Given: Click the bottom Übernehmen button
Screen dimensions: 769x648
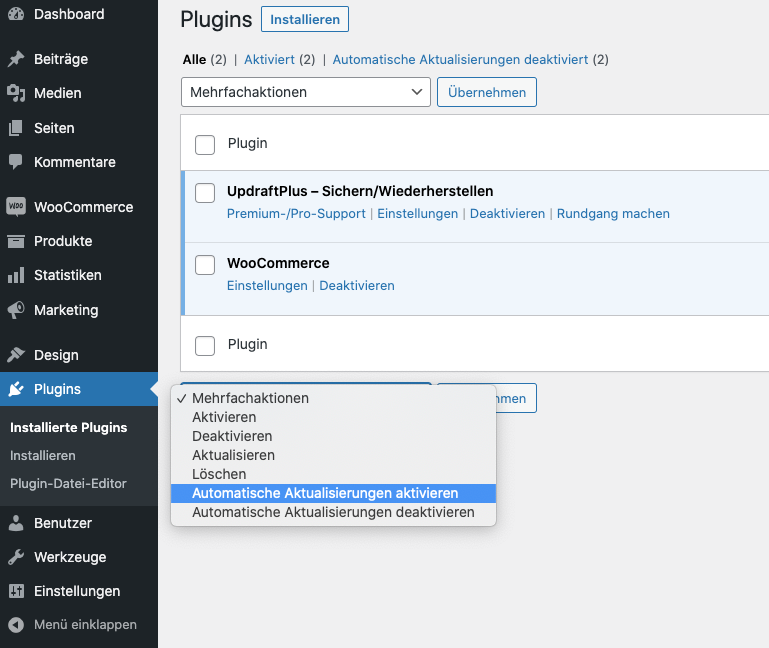Looking at the screenshot, I should (516, 398).
